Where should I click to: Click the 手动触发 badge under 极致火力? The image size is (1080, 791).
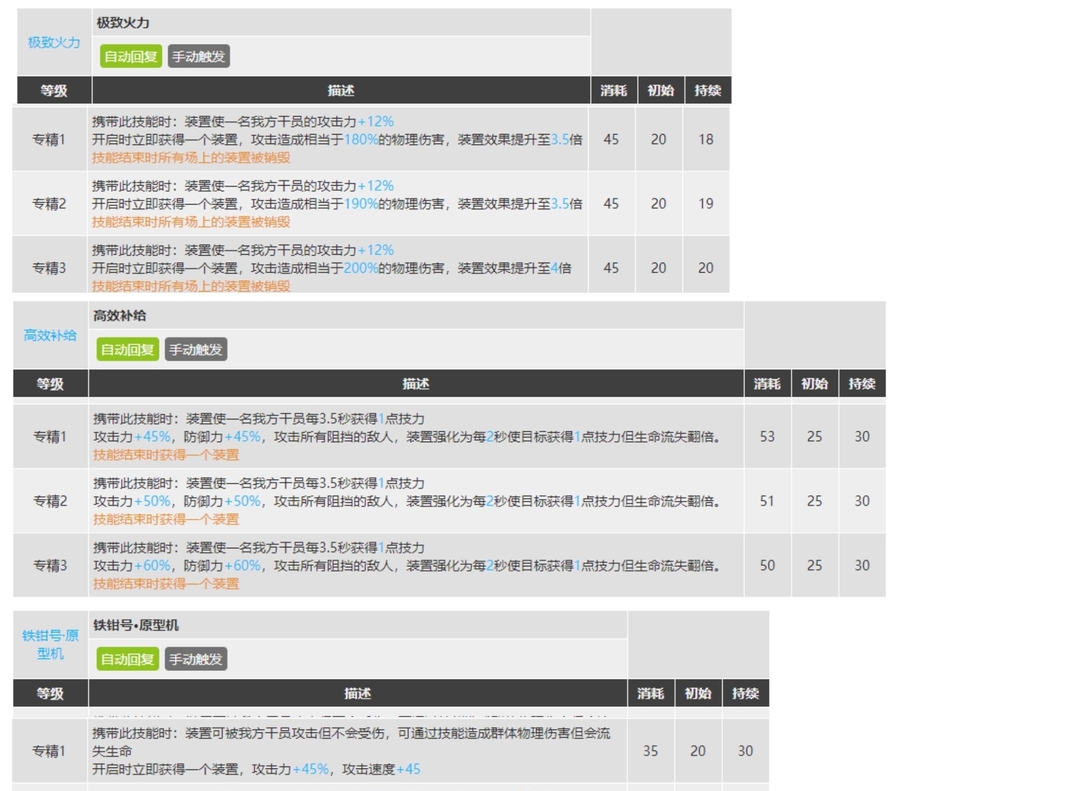tap(199, 57)
